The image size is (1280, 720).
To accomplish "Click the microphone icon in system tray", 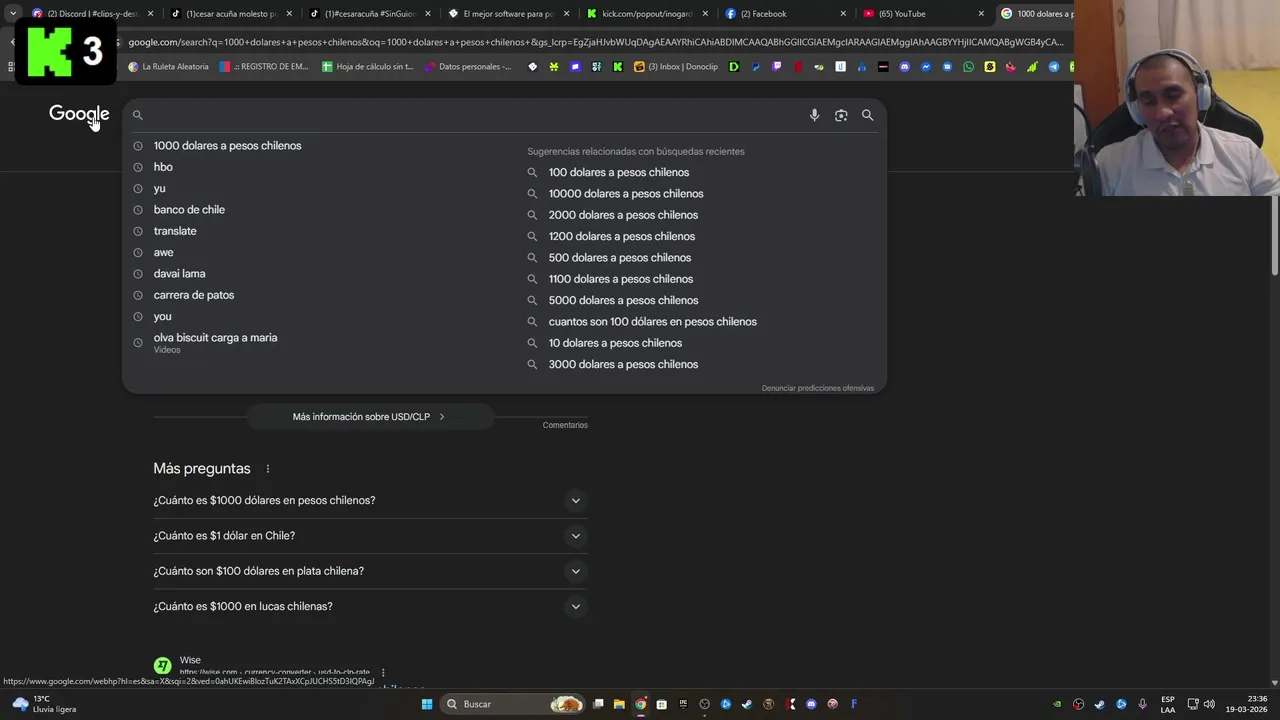I will [x=1143, y=704].
